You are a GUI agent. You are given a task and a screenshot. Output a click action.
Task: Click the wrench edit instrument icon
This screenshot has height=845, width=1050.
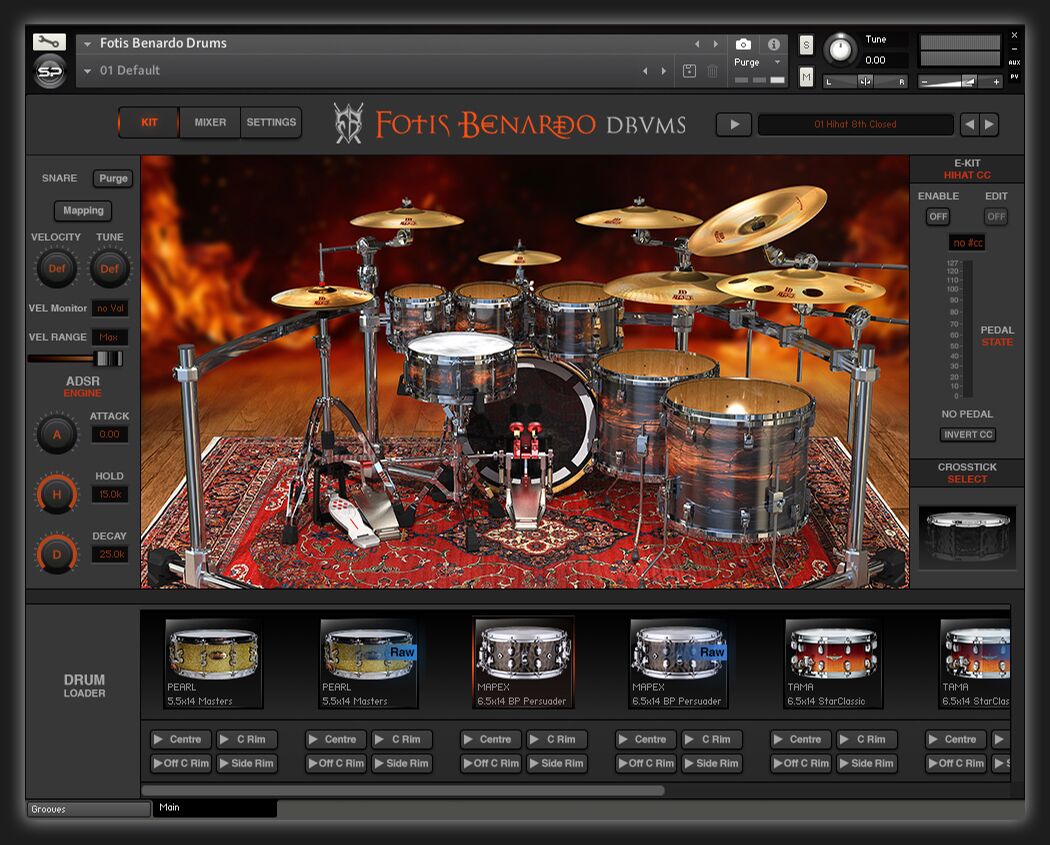tap(49, 42)
